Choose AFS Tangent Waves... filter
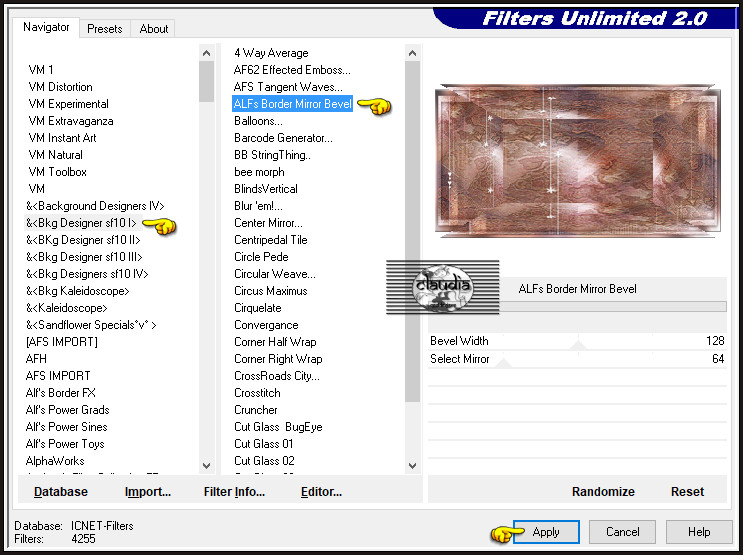 click(288, 87)
